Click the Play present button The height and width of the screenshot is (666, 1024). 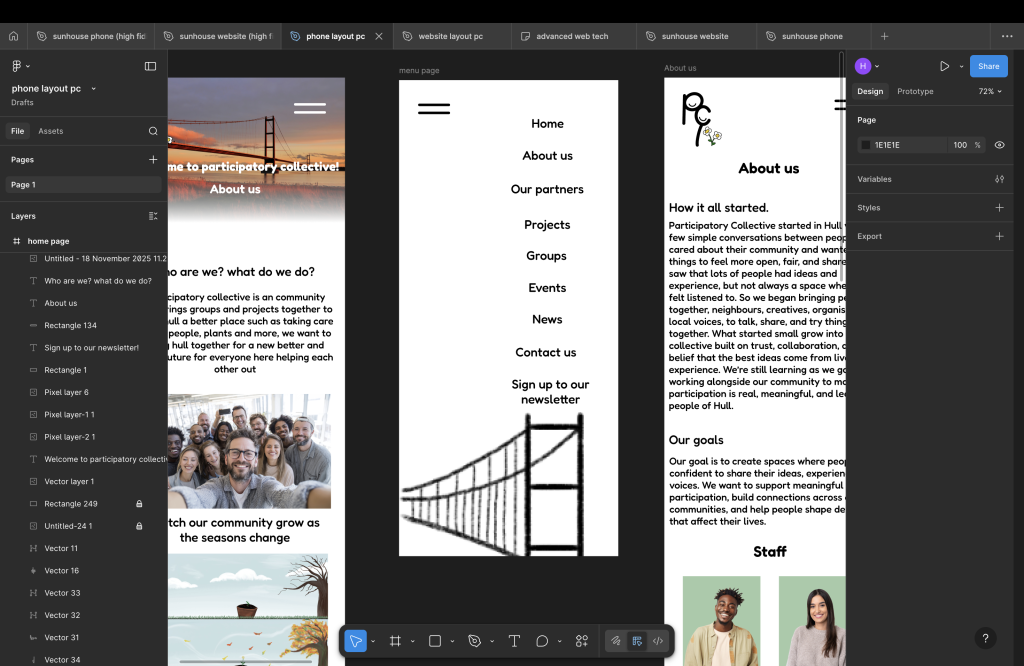coord(944,66)
